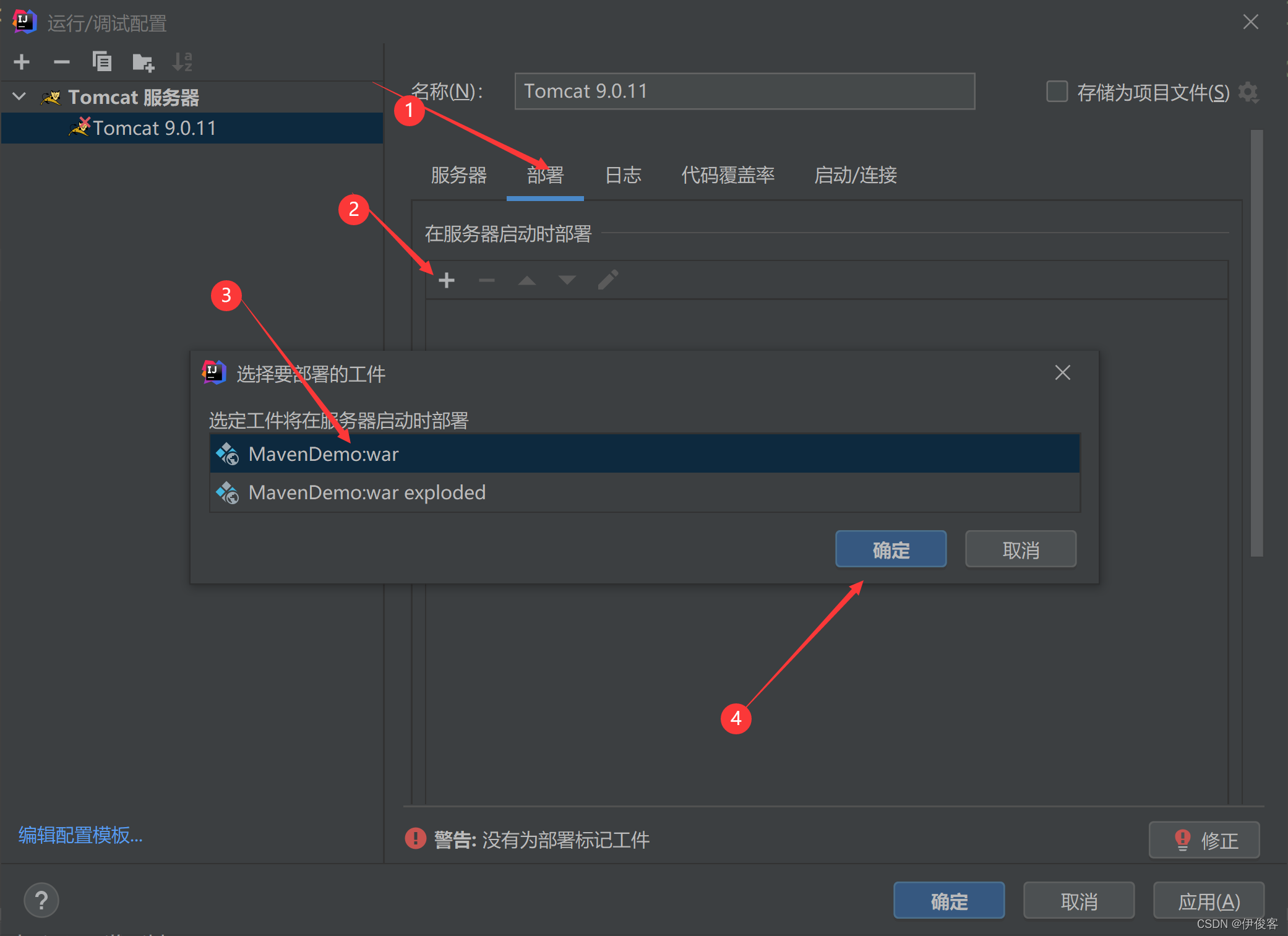Apply changes with 应用(A)

tap(1209, 901)
